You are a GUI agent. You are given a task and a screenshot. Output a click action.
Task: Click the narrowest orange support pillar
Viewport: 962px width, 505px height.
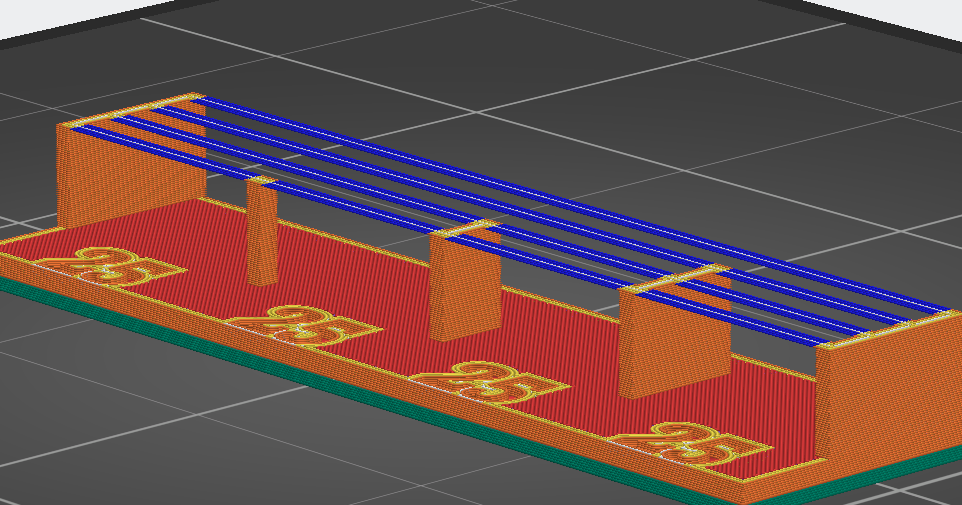tap(262, 235)
